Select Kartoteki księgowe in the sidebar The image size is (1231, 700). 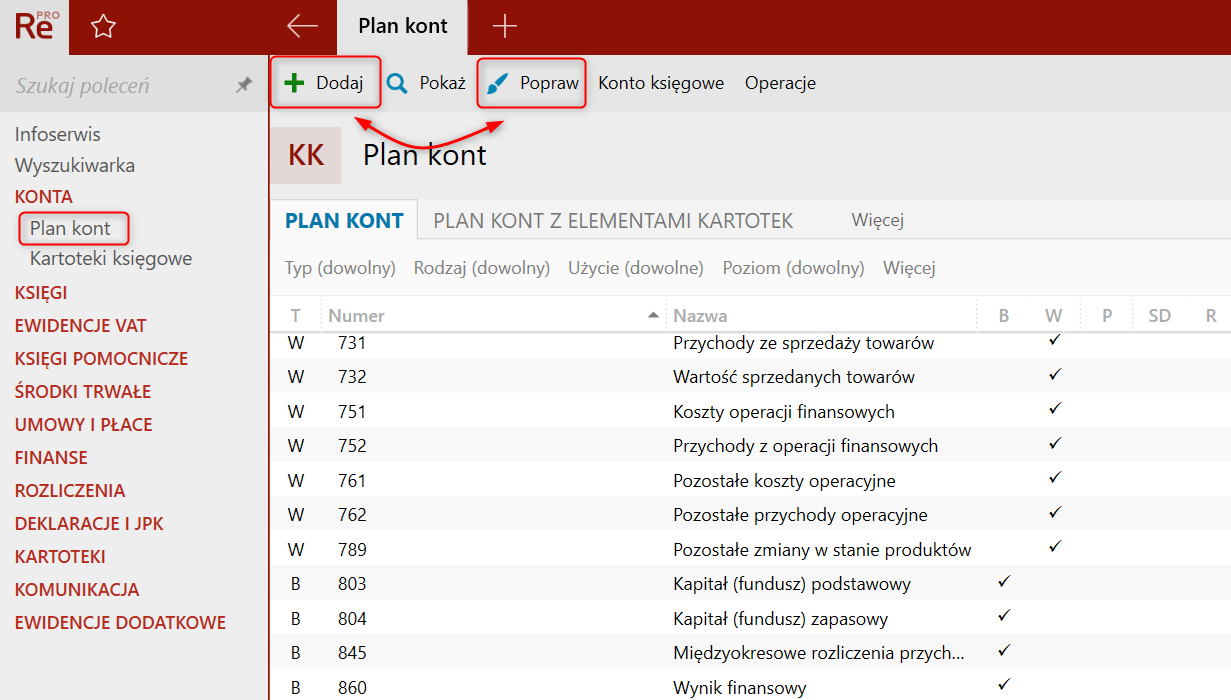[x=111, y=259]
